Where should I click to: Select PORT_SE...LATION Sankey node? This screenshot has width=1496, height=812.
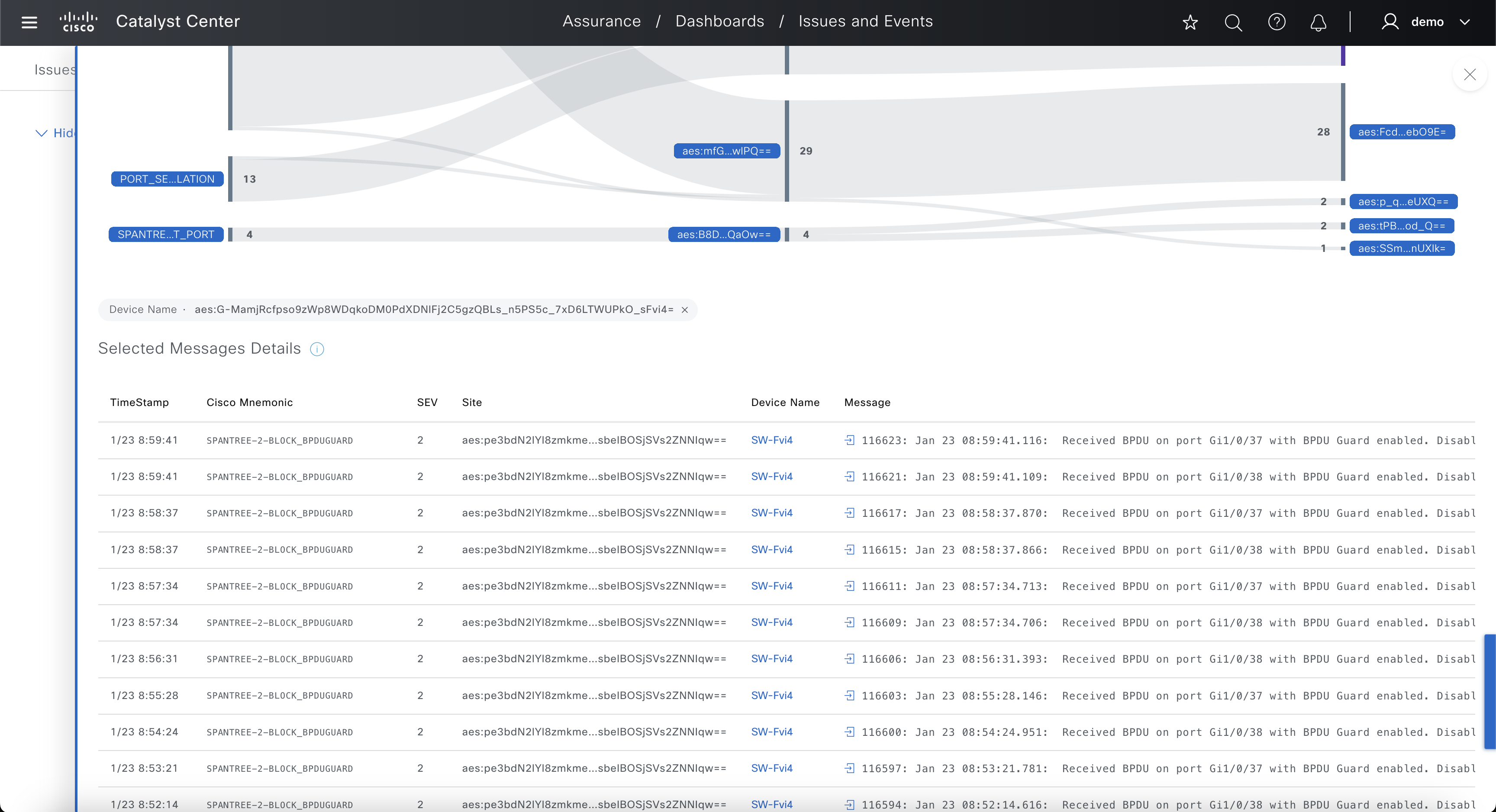tap(167, 179)
